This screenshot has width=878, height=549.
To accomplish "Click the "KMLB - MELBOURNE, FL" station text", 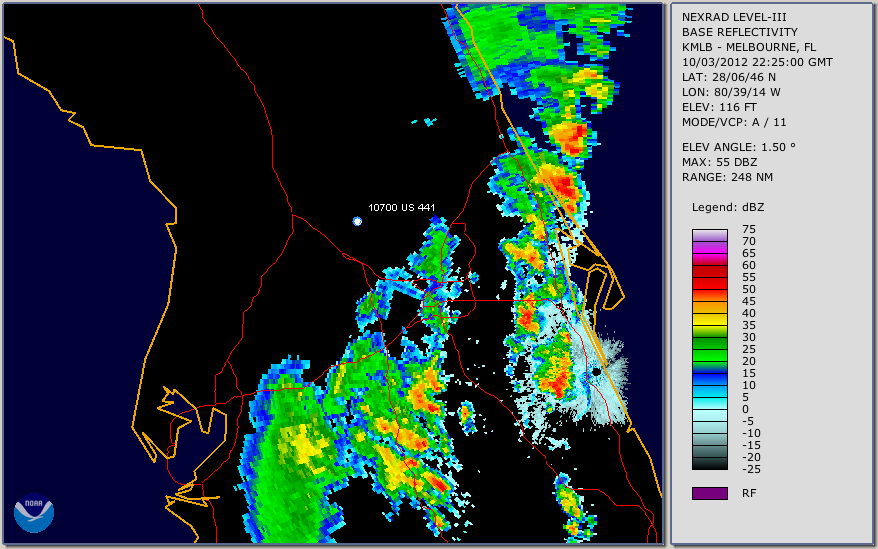I will [749, 47].
